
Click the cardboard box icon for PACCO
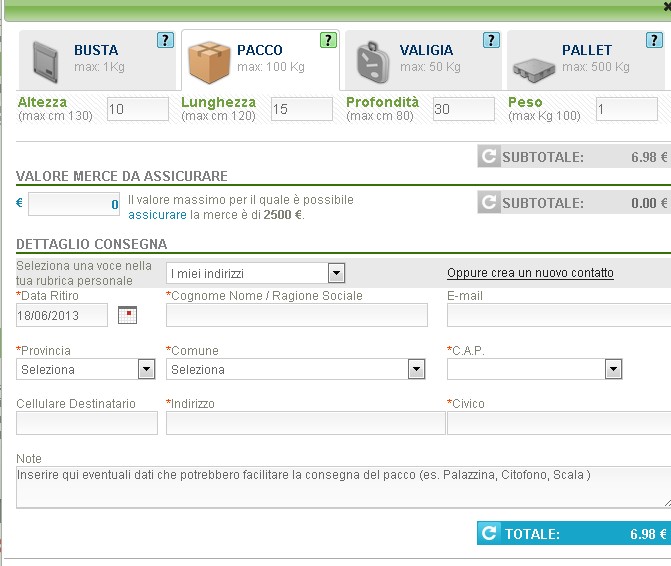(x=209, y=62)
